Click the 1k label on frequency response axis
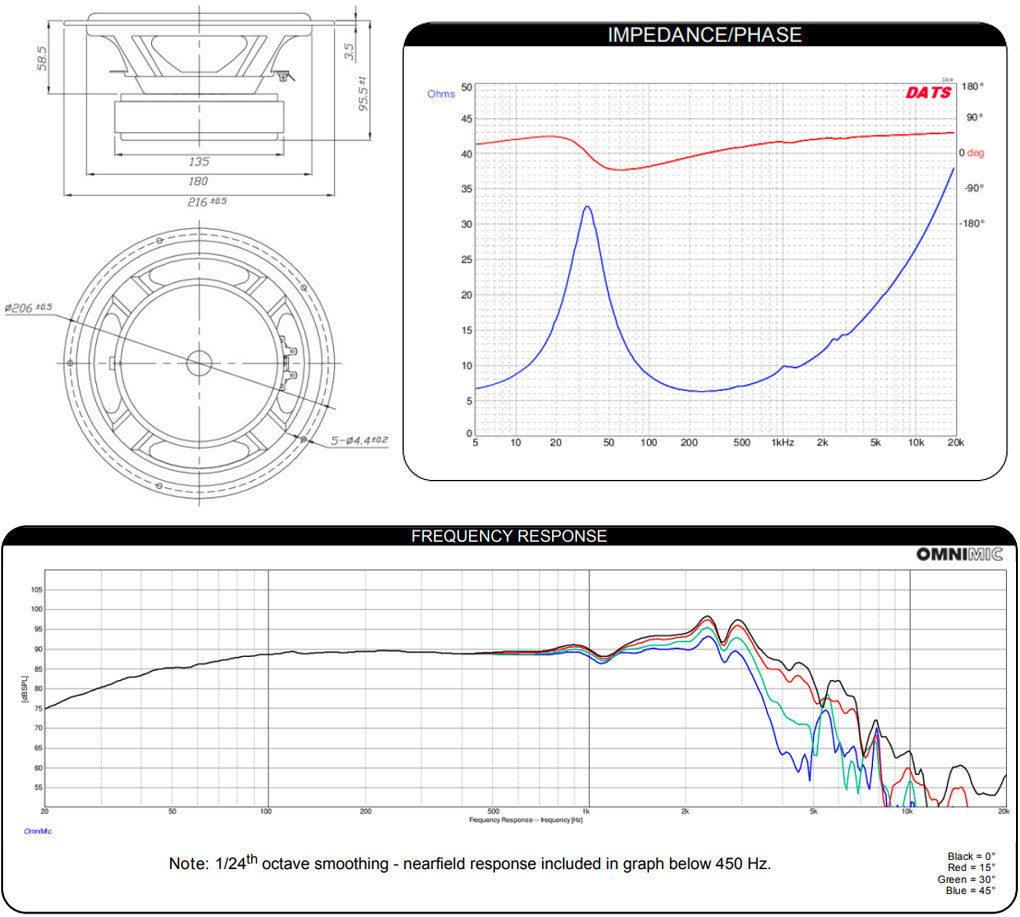 [x=585, y=812]
